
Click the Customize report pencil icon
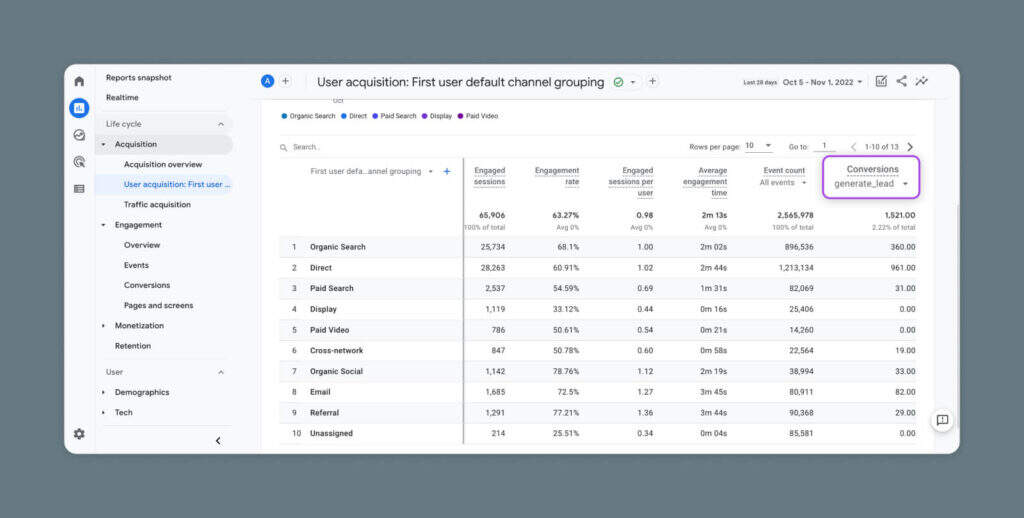[x=881, y=82]
